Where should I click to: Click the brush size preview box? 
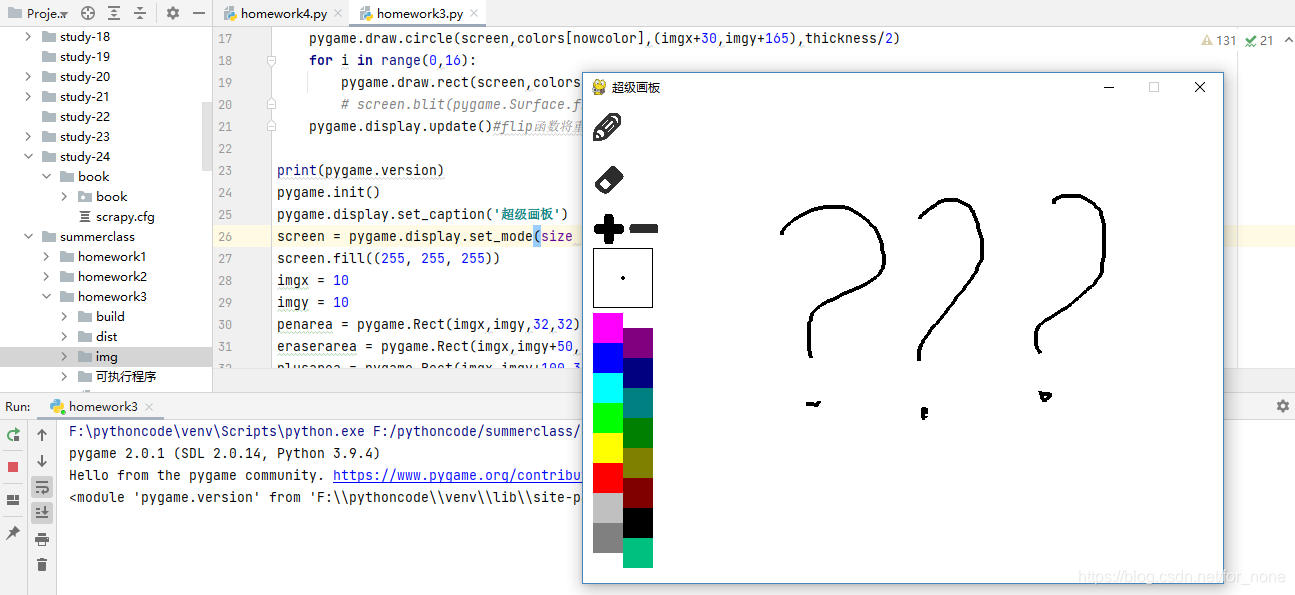point(623,278)
